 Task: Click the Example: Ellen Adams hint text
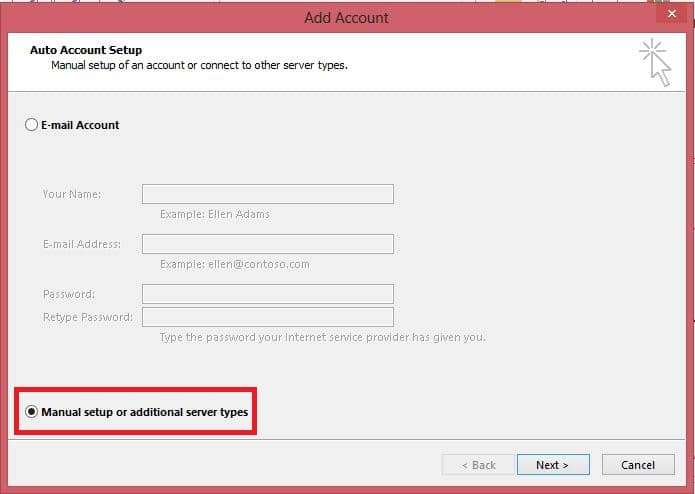coord(214,214)
